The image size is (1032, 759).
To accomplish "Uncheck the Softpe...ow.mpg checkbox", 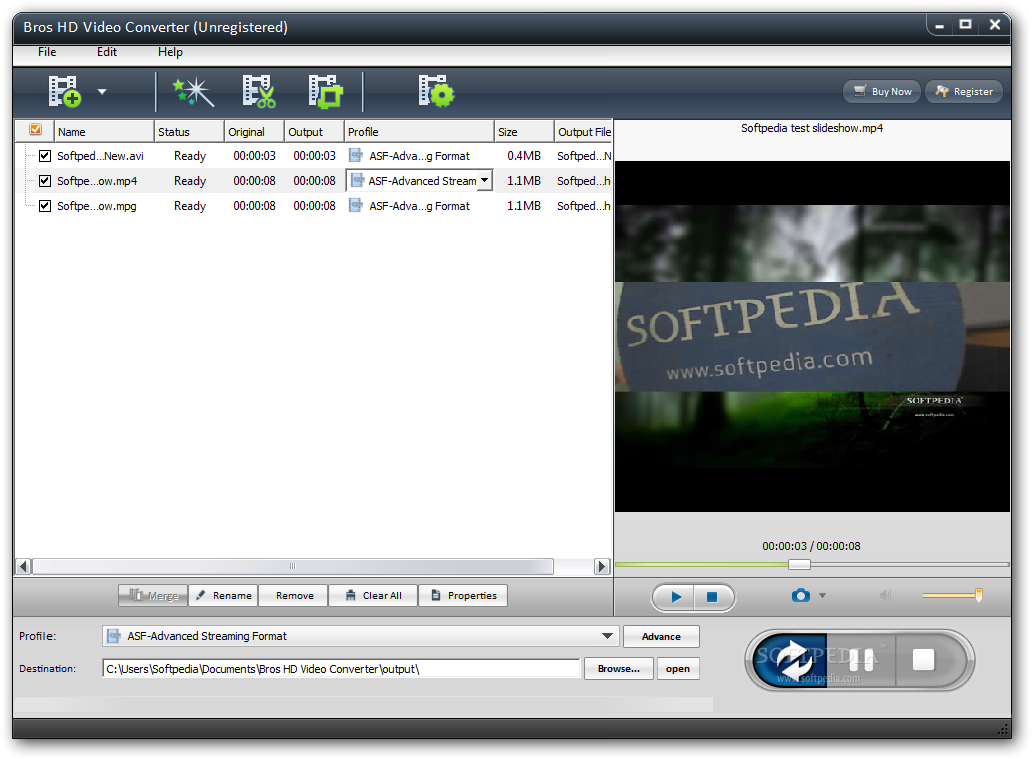I will [45, 205].
